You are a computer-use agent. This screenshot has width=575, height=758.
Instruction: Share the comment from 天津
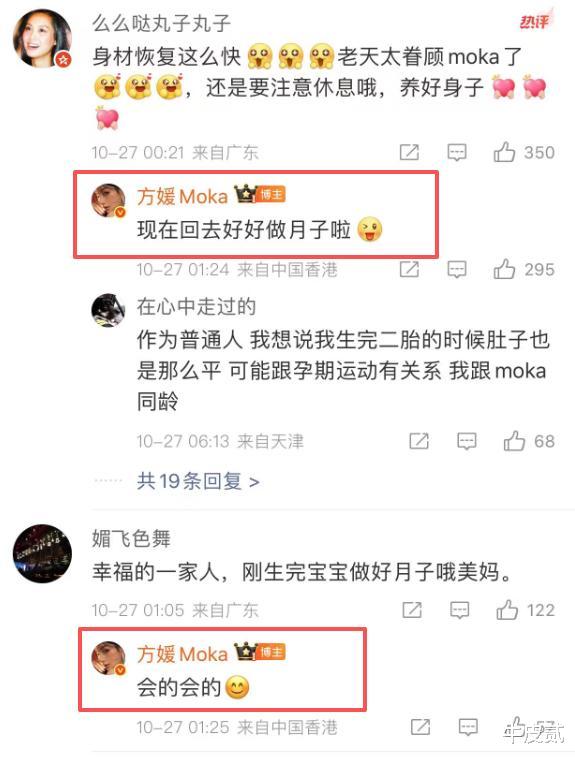(419, 441)
